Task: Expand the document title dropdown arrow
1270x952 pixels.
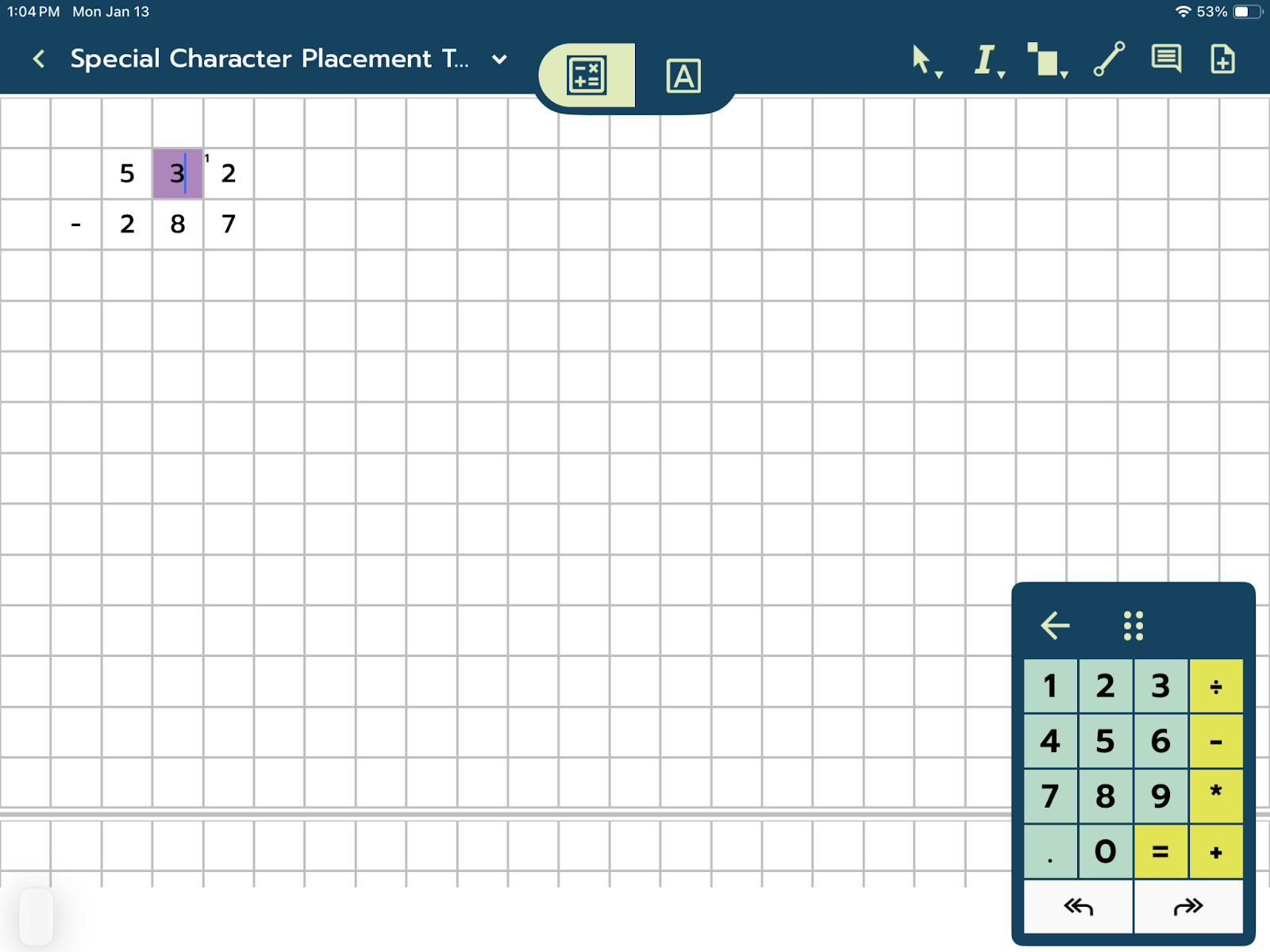Action: click(x=499, y=59)
